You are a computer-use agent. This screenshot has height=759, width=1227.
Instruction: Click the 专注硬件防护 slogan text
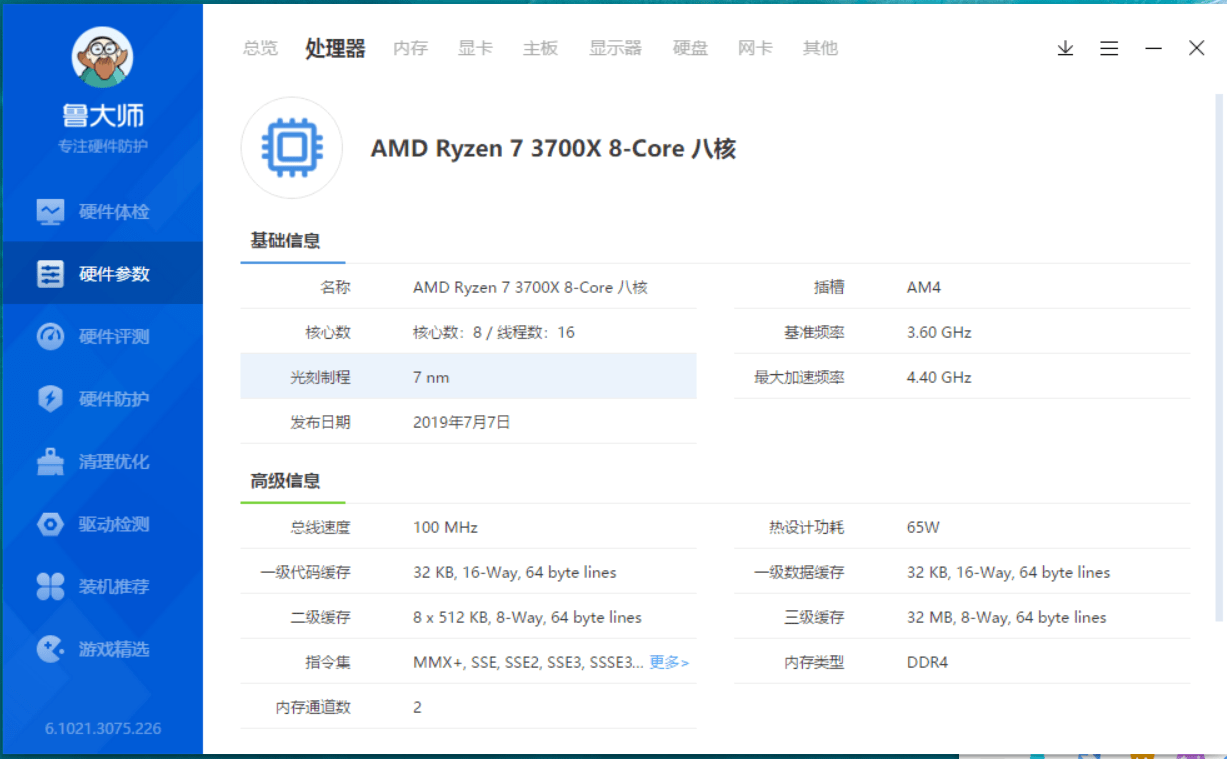(103, 146)
